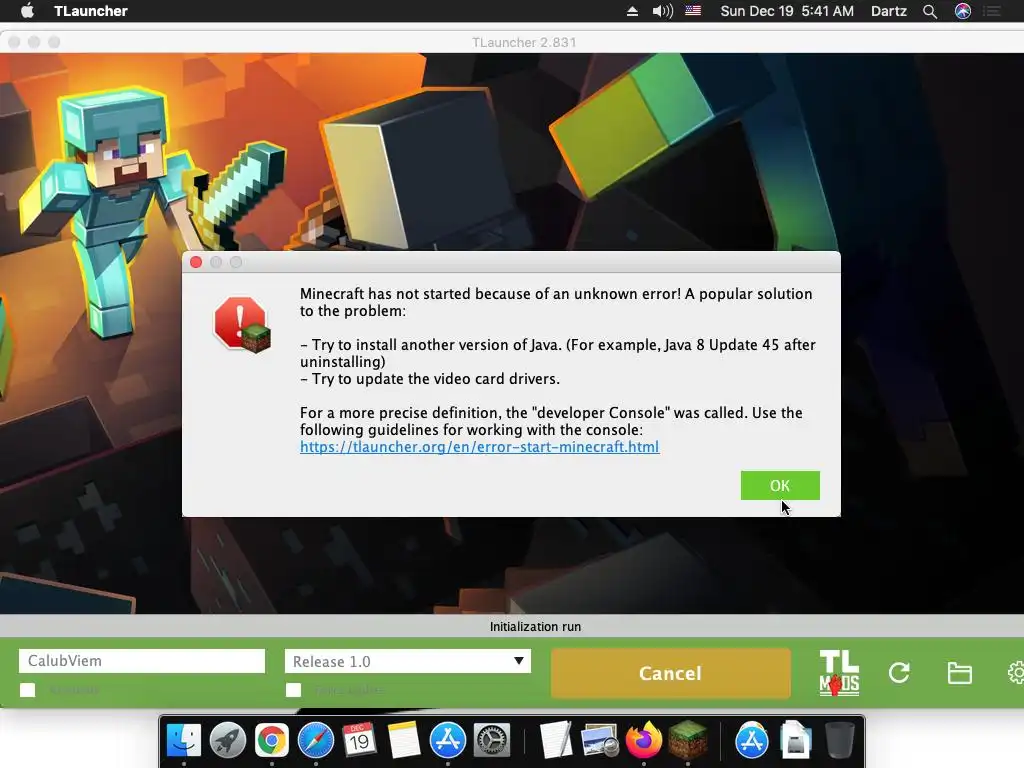Image resolution: width=1024 pixels, height=768 pixels.
Task: Open Notification Center from the menu bar
Action: (x=992, y=11)
